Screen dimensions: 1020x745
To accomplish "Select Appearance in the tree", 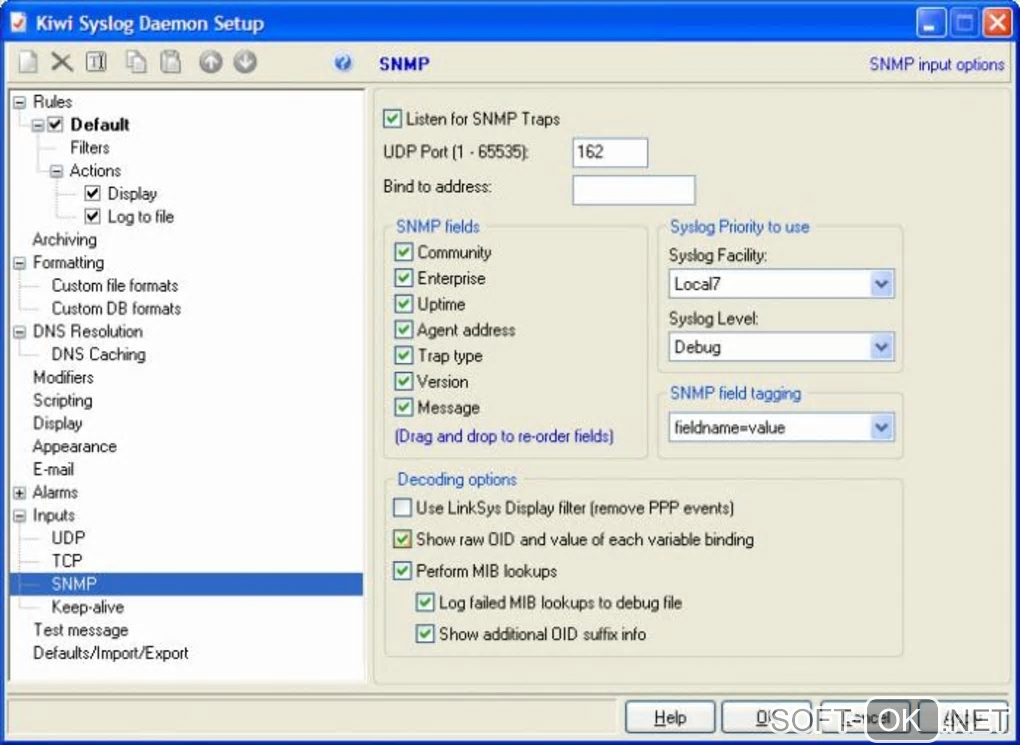I will tap(74, 446).
